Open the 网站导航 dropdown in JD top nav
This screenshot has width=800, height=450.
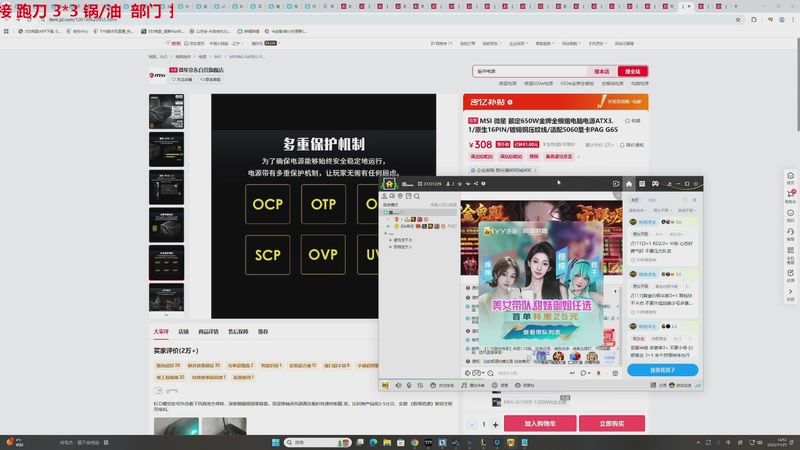point(571,44)
